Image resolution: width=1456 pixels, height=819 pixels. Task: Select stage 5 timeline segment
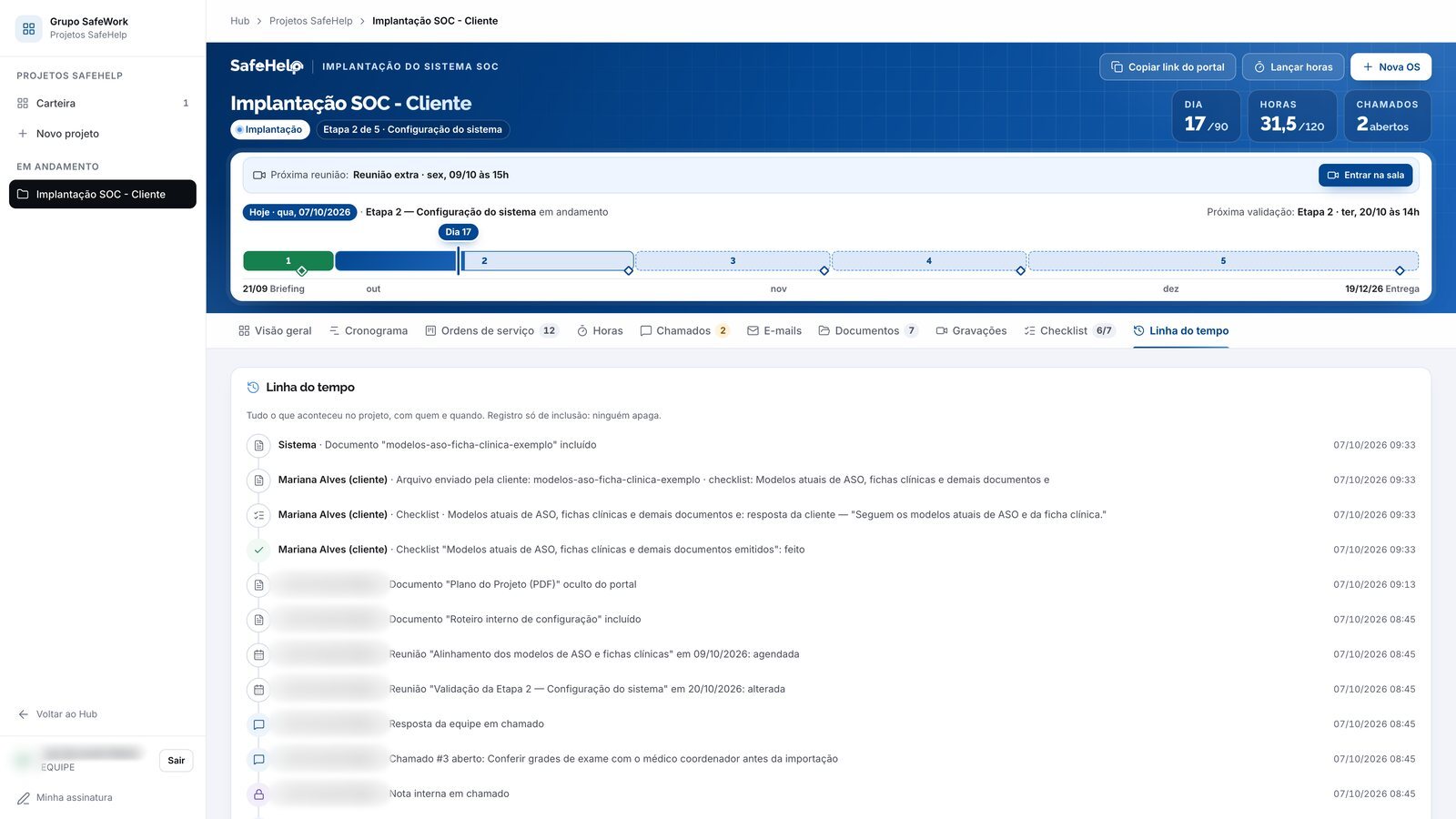coord(1223,261)
